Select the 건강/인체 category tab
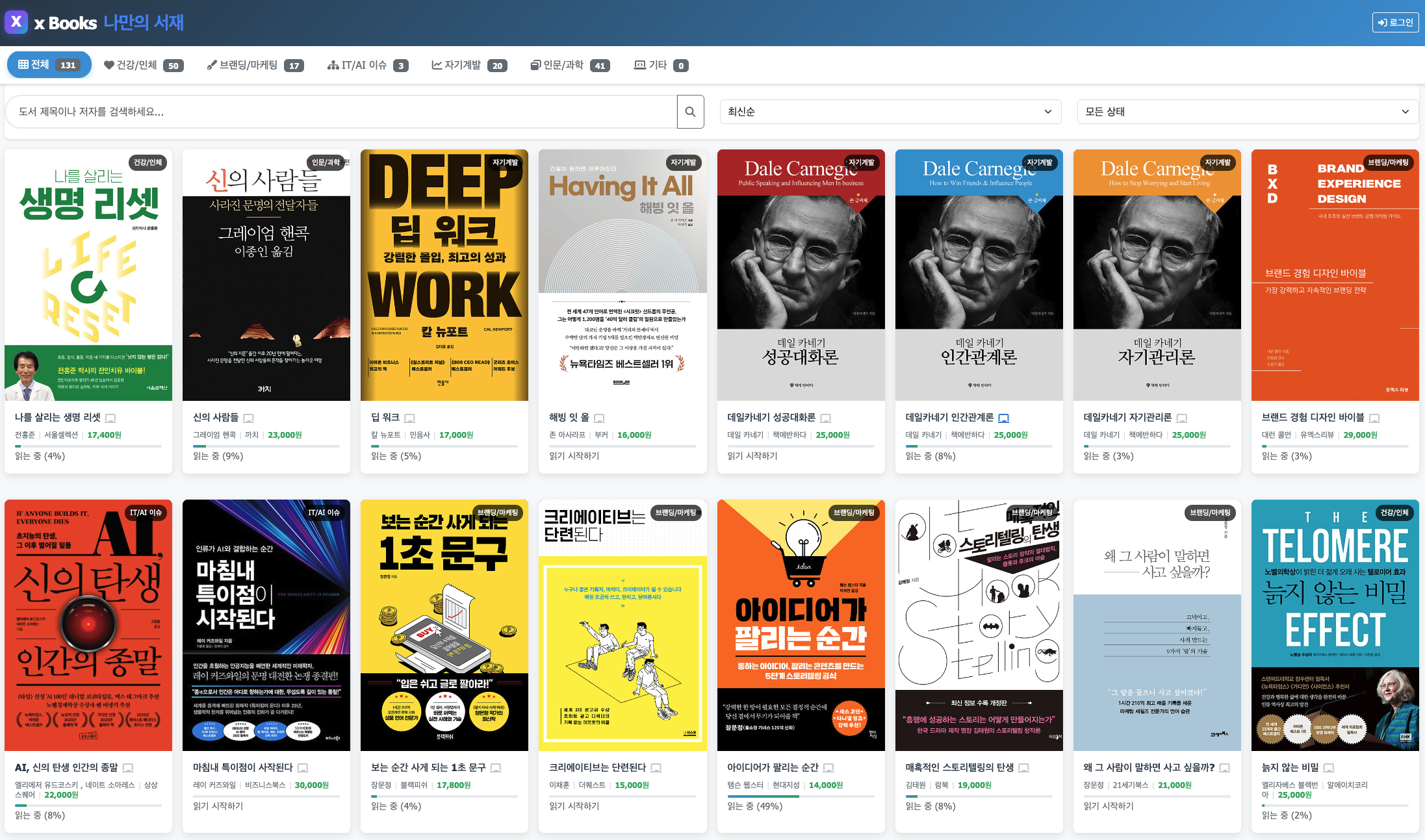The image size is (1425, 840). pos(144,65)
